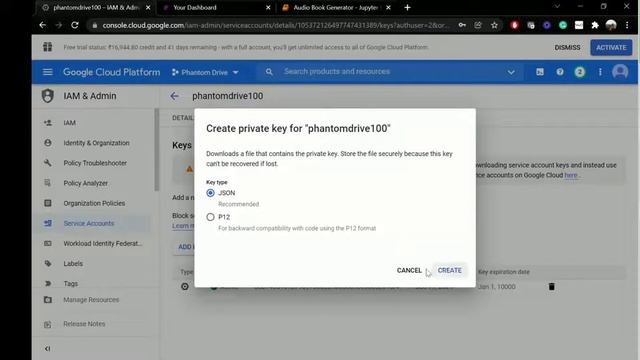
Task: Click the sidebar vertical scrollbar
Action: click(x=156, y=150)
